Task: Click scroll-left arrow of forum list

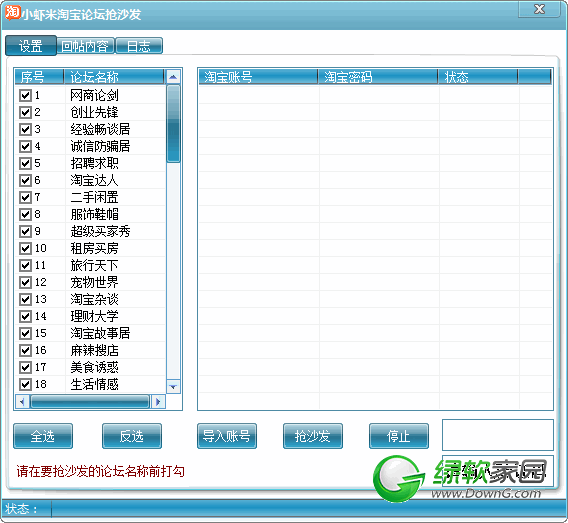Action: [x=22, y=402]
